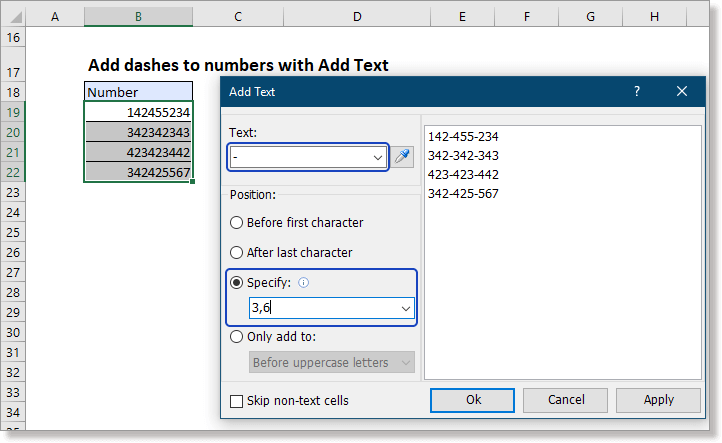Enable Skip non-text cells checkbox
The height and width of the screenshot is (443, 722).
click(237, 401)
